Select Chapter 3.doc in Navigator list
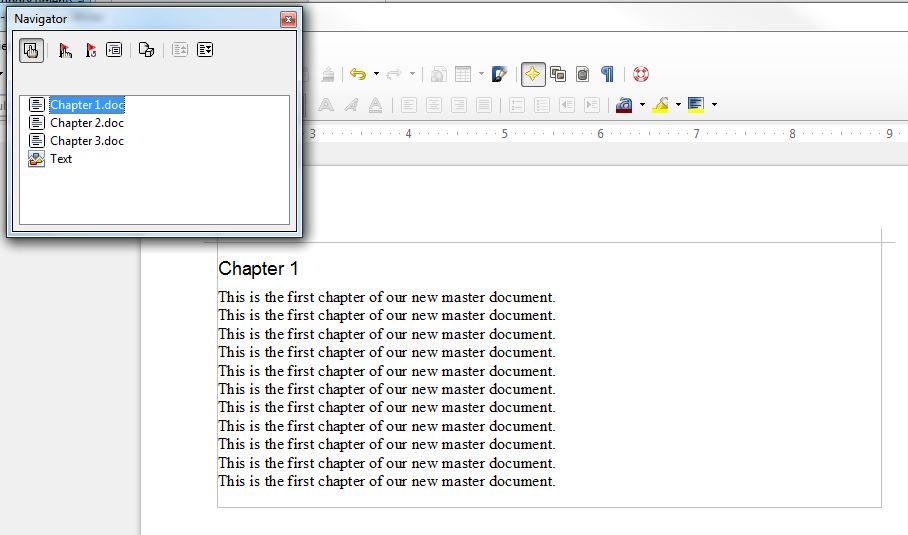908x535 pixels. pyautogui.click(x=87, y=141)
